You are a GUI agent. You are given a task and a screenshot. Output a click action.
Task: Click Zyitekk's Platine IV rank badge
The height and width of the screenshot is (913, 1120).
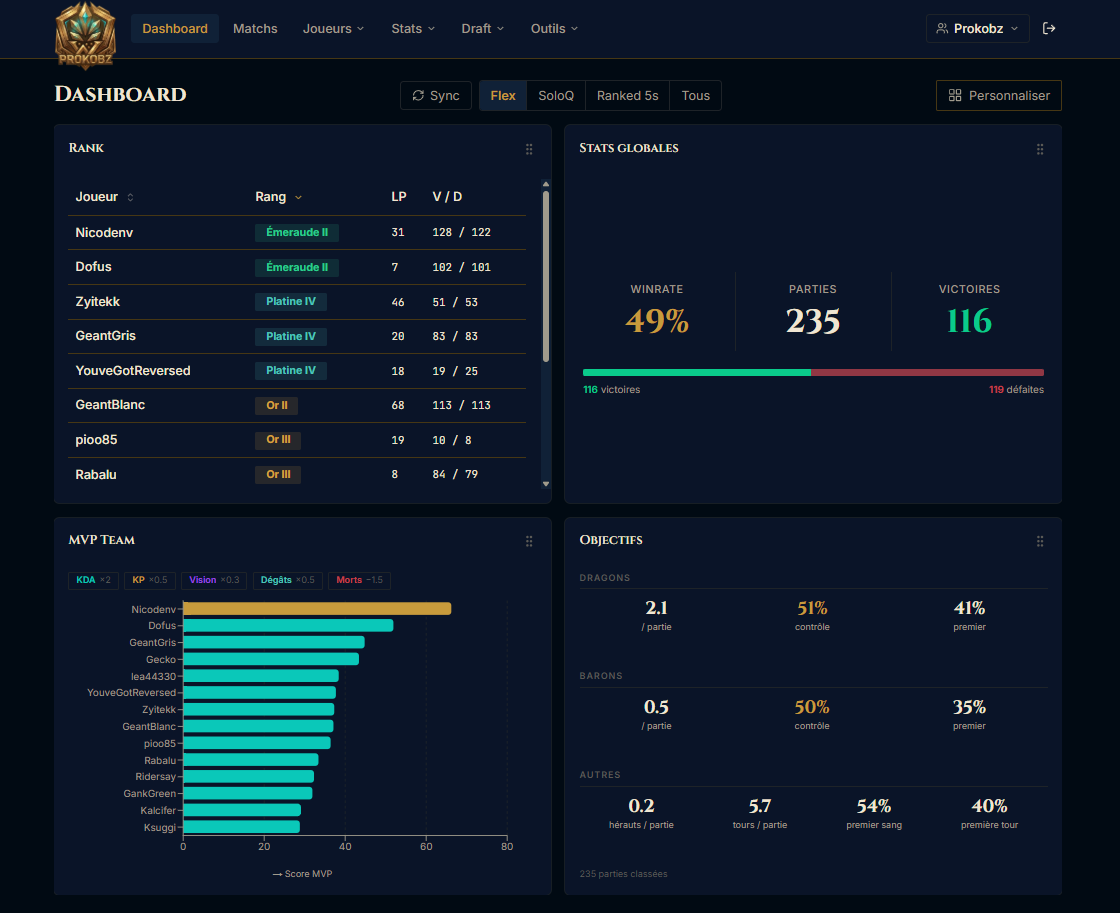[x=291, y=301]
